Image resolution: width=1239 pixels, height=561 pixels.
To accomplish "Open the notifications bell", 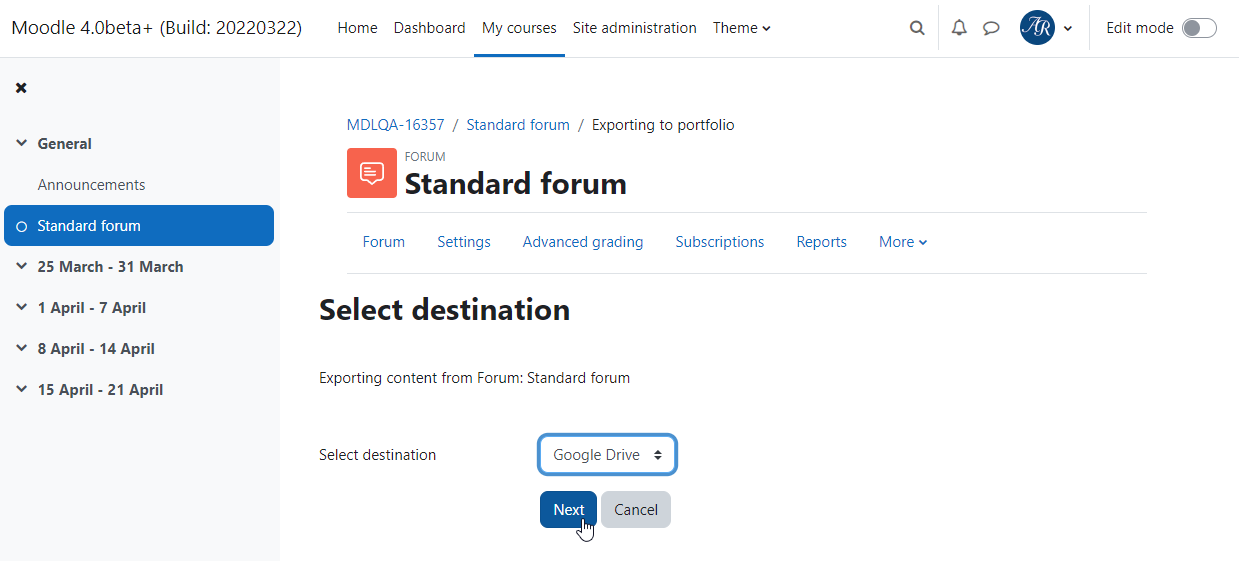I will tap(959, 28).
